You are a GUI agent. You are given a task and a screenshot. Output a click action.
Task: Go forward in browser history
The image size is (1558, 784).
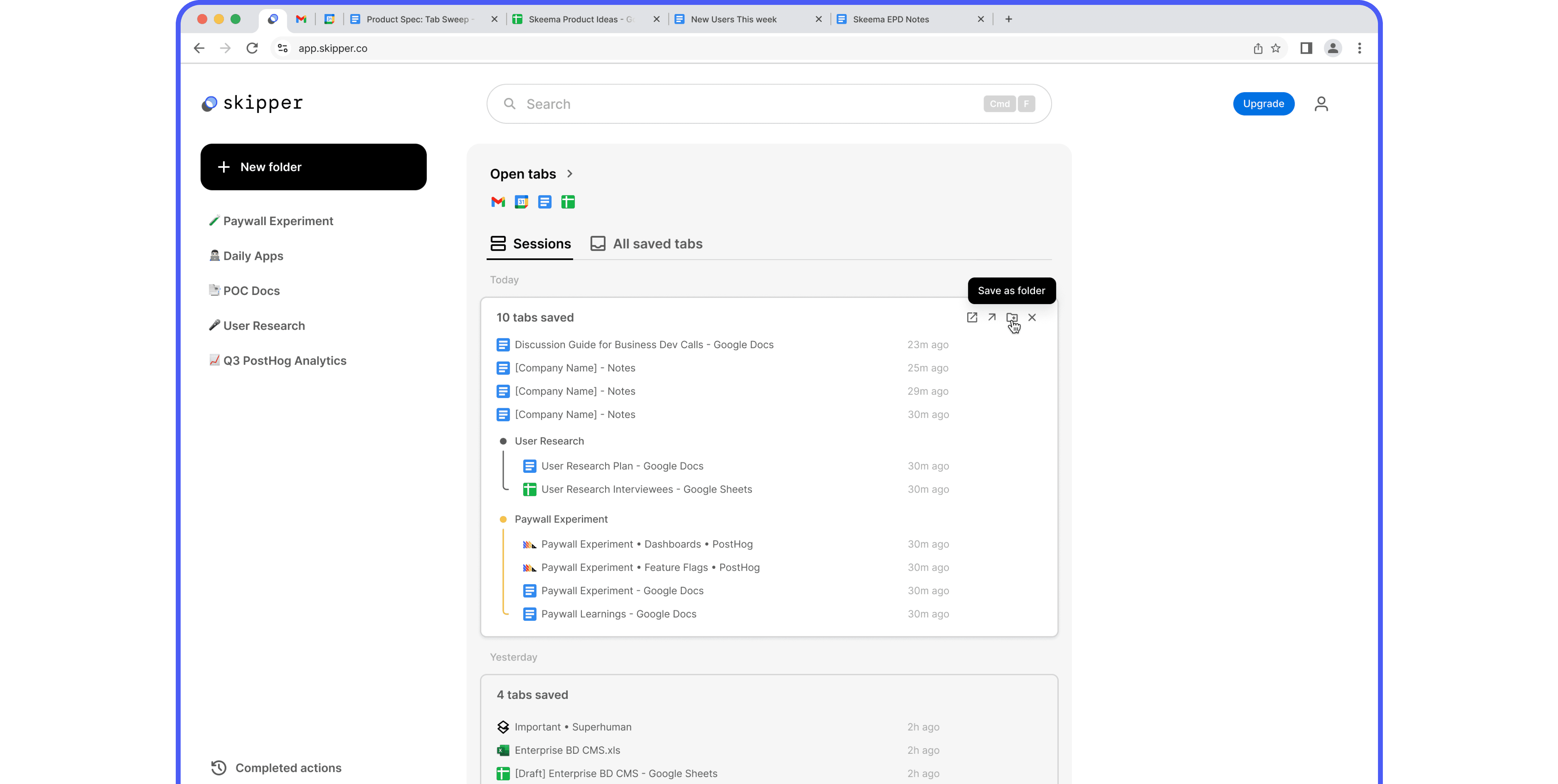tap(225, 49)
